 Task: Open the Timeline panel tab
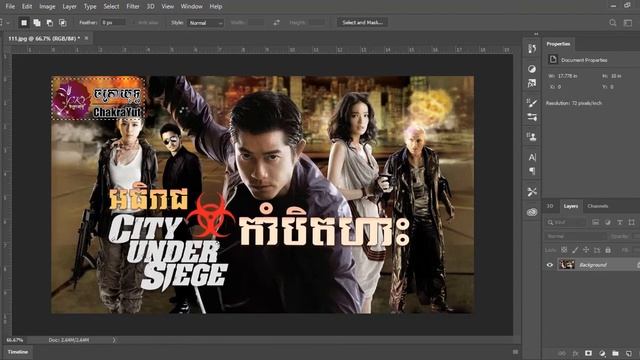pos(18,352)
